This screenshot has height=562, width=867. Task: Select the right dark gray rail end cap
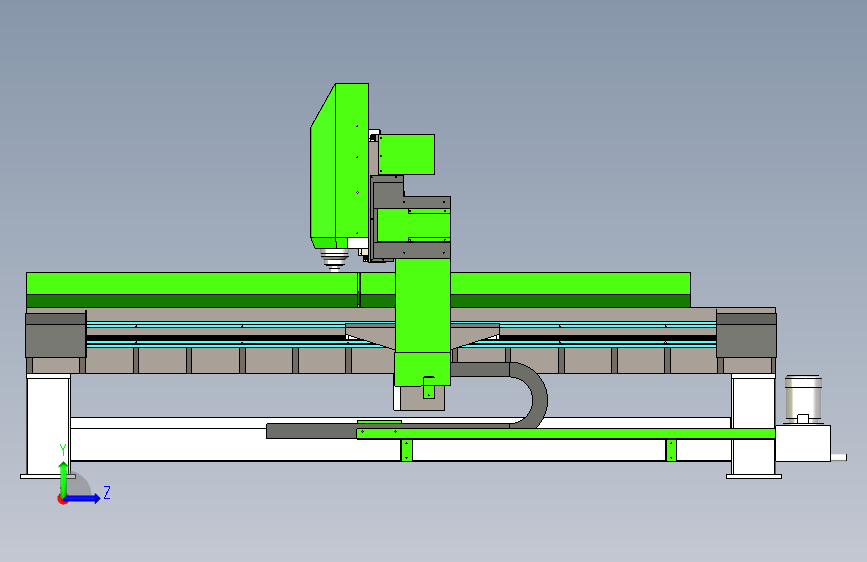click(746, 335)
